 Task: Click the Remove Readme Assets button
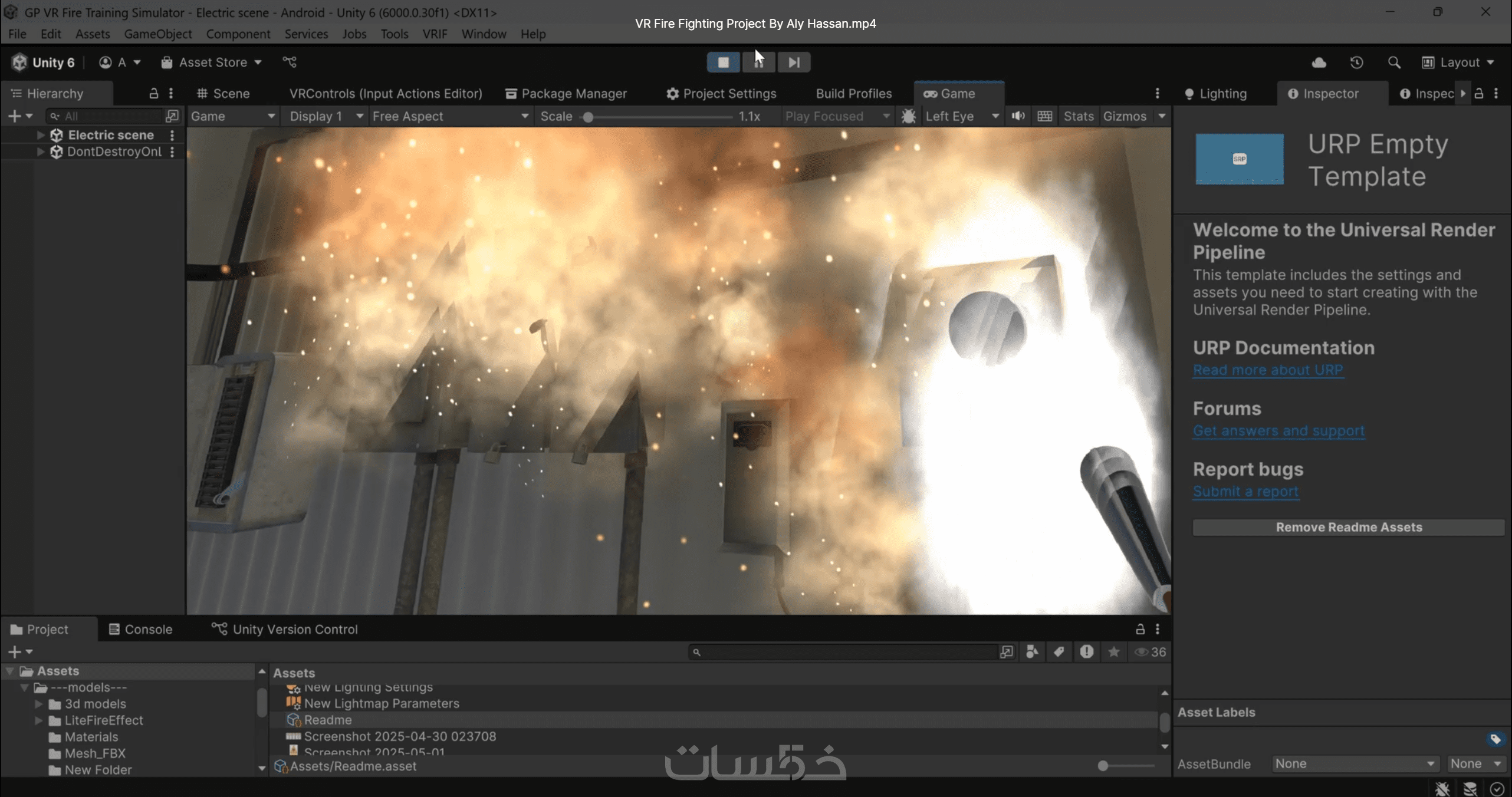[x=1348, y=527]
